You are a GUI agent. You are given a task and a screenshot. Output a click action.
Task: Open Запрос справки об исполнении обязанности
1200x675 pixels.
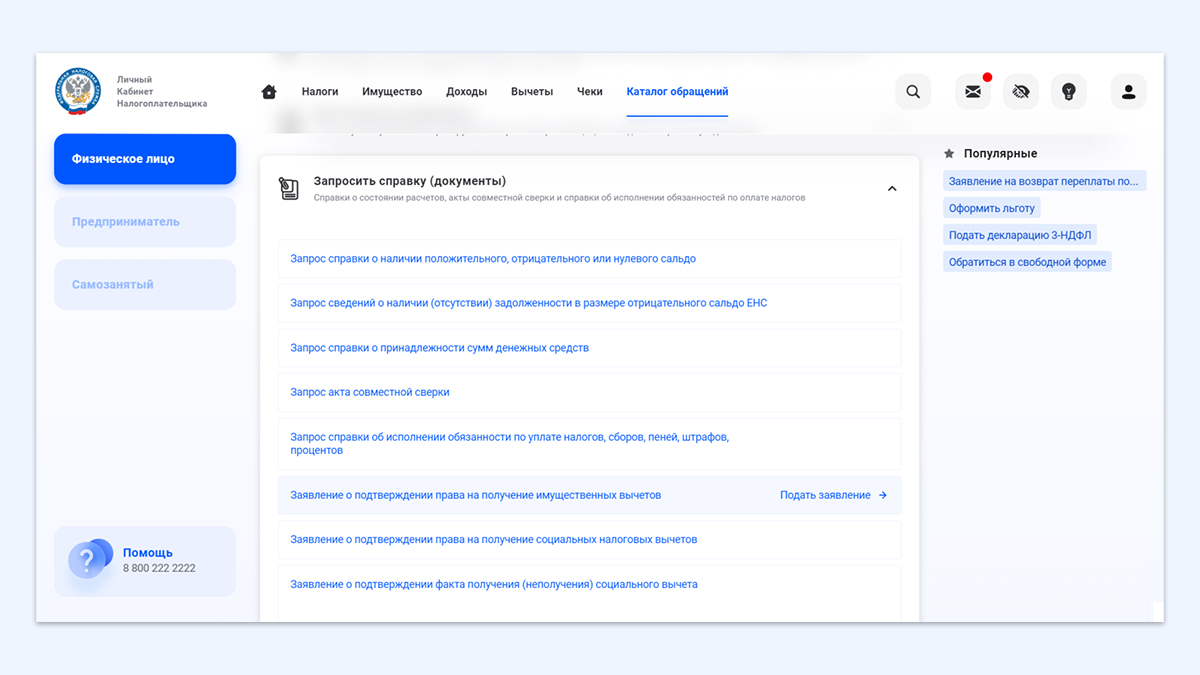pyautogui.click(x=589, y=444)
